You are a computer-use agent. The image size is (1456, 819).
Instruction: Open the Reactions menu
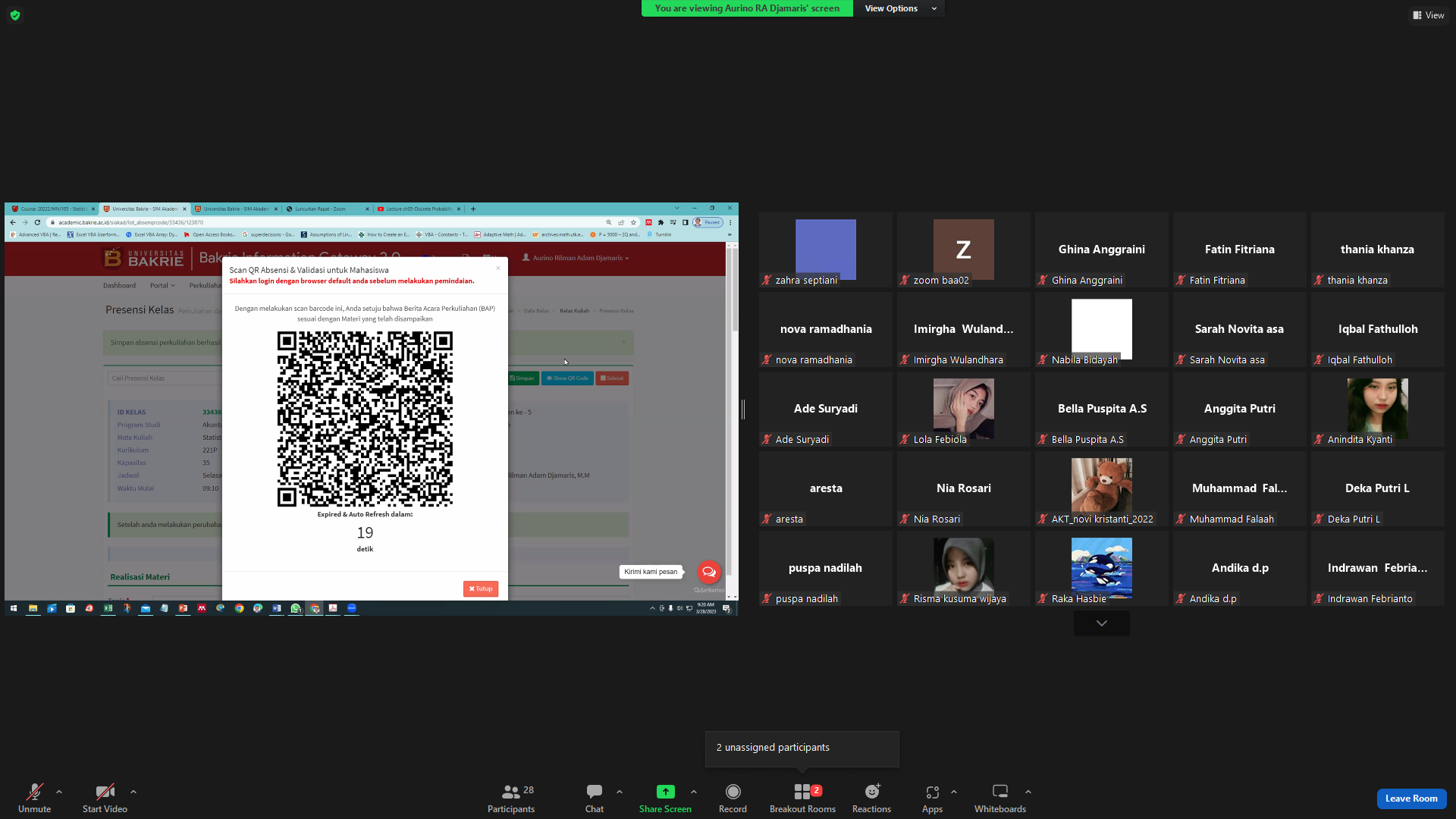pyautogui.click(x=872, y=799)
